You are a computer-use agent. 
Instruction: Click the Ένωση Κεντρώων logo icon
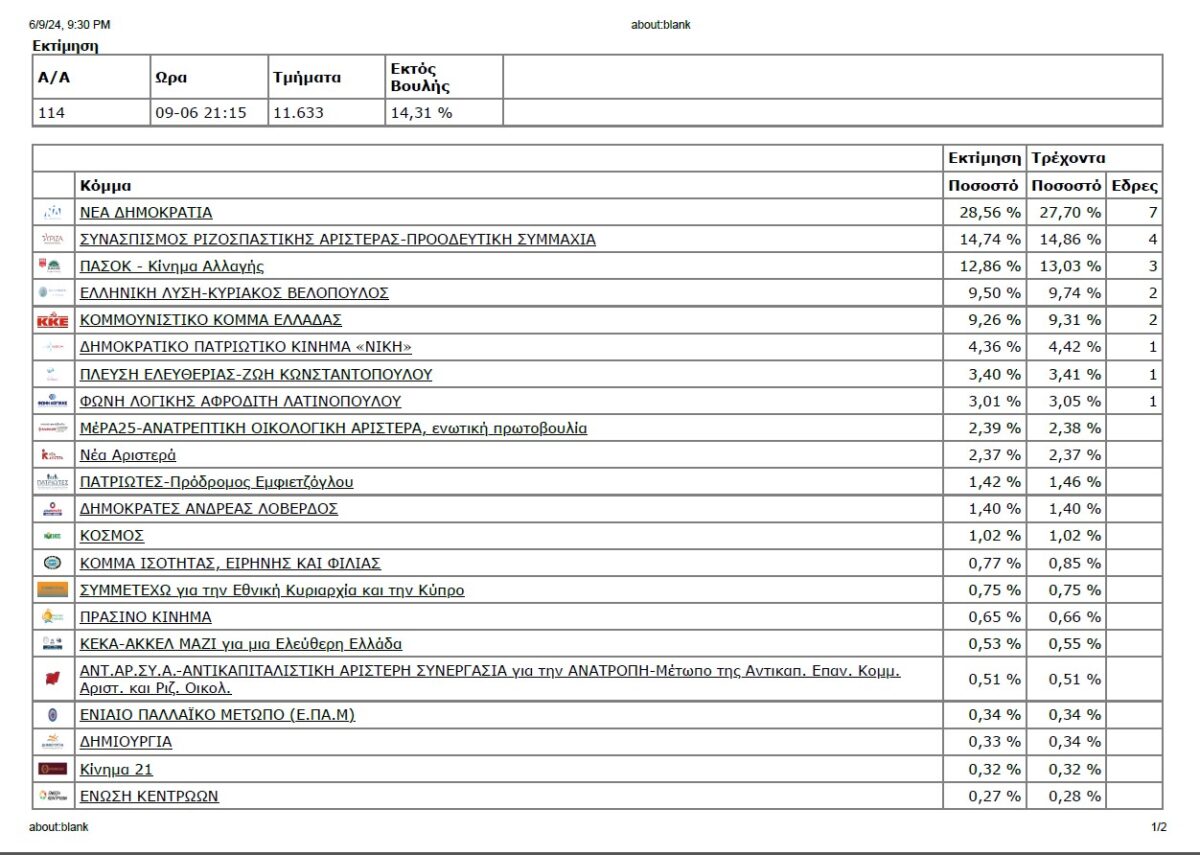tap(53, 796)
